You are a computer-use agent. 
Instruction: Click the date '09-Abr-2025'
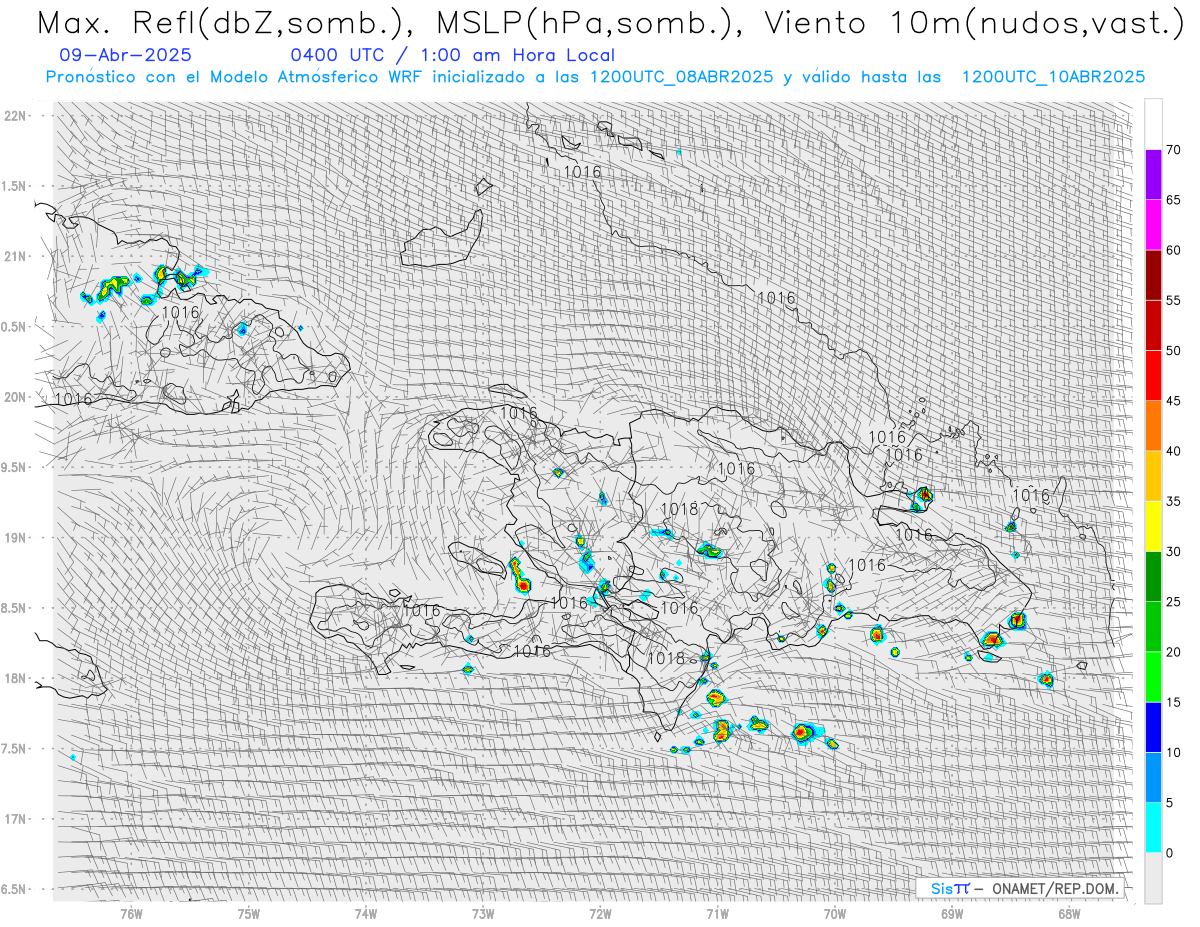tap(126, 55)
